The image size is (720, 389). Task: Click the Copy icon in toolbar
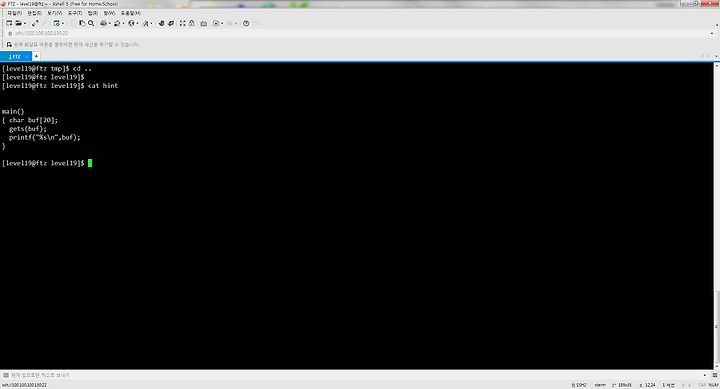(x=82, y=23)
